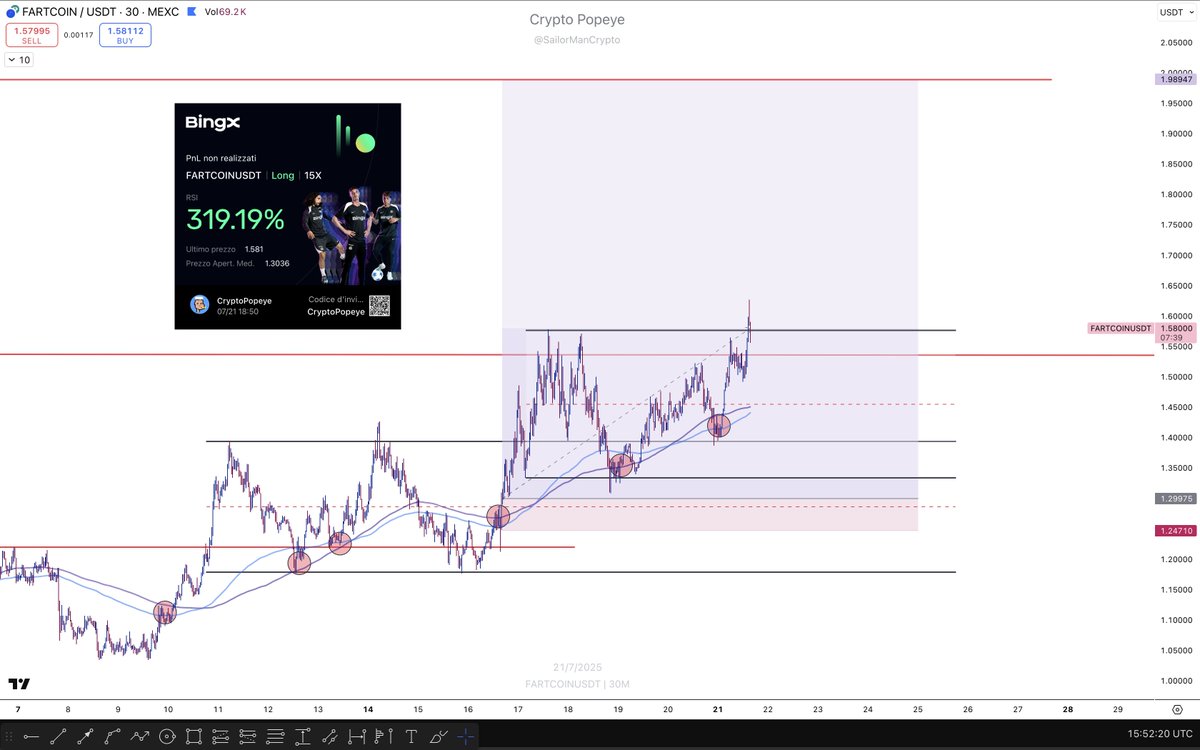
Task: Select the three-point path drawing tool
Action: point(112,737)
